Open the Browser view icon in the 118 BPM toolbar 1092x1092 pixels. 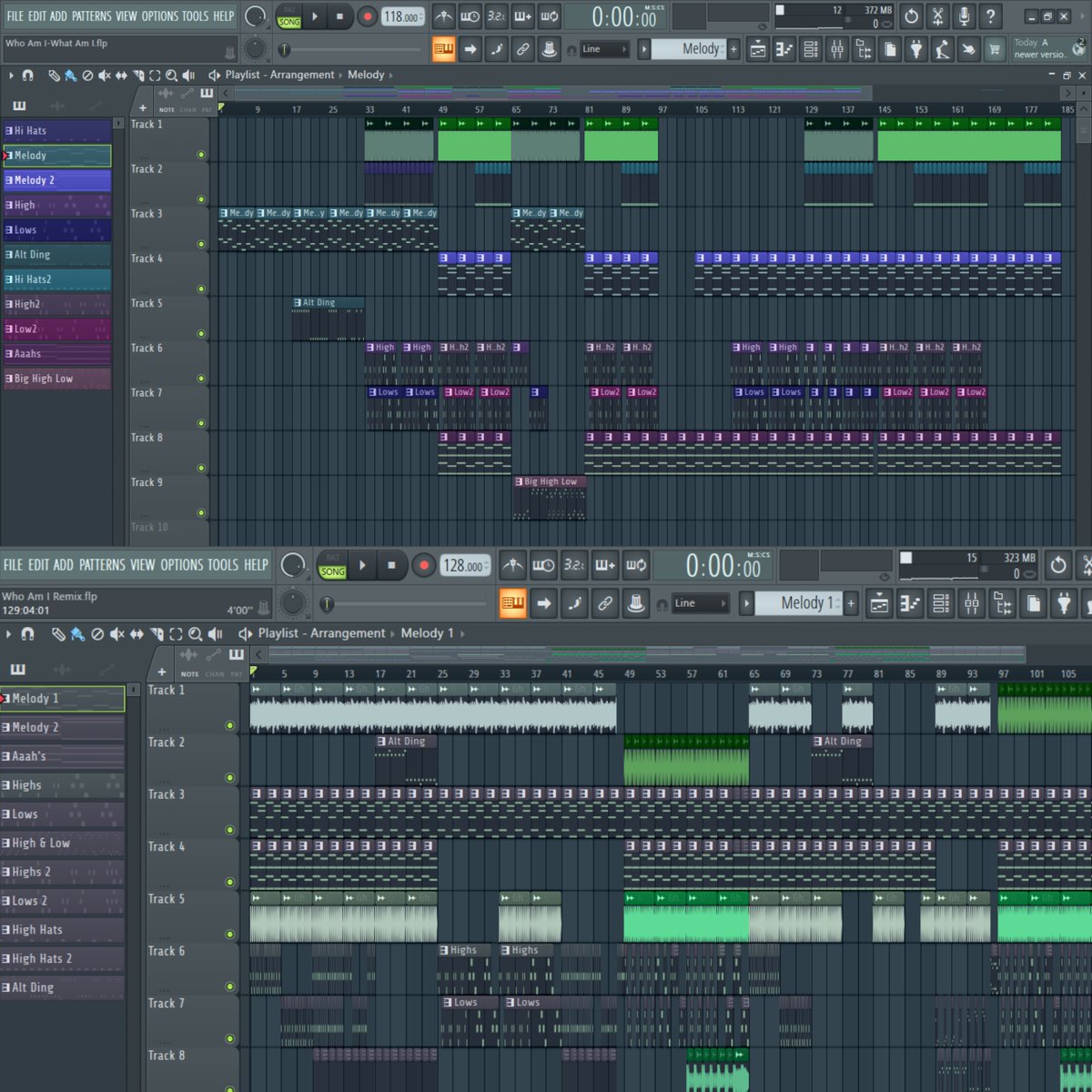[x=864, y=49]
